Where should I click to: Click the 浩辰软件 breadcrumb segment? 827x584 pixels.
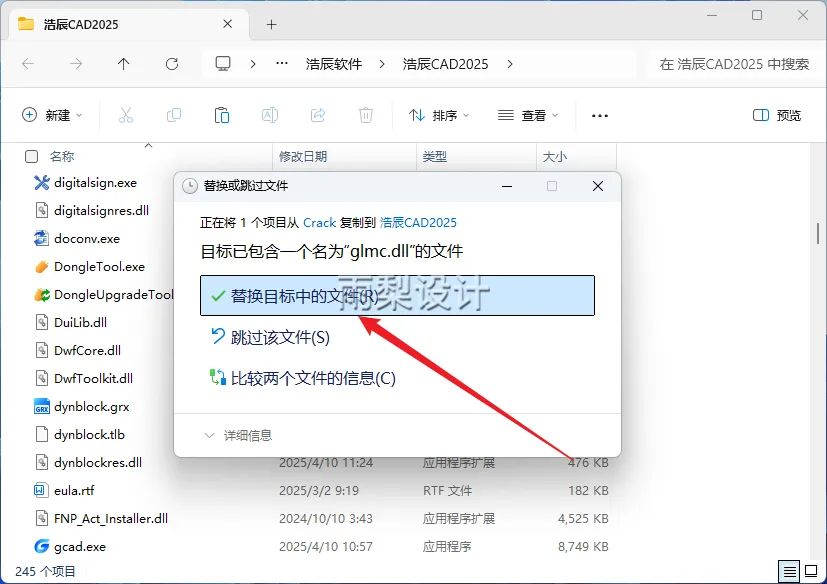pyautogui.click(x=334, y=64)
